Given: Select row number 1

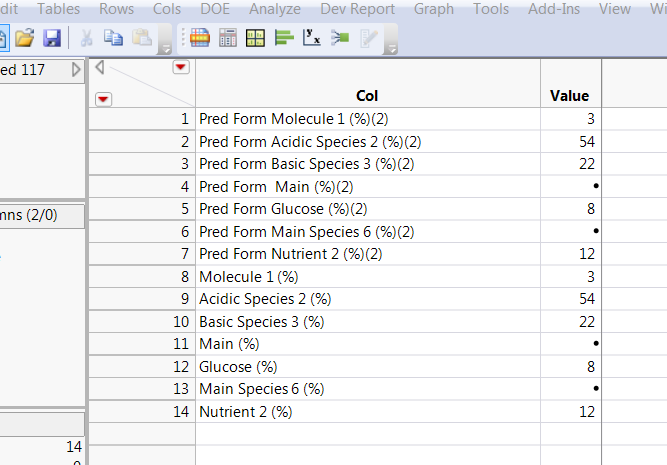Looking at the screenshot, I should point(142,119).
